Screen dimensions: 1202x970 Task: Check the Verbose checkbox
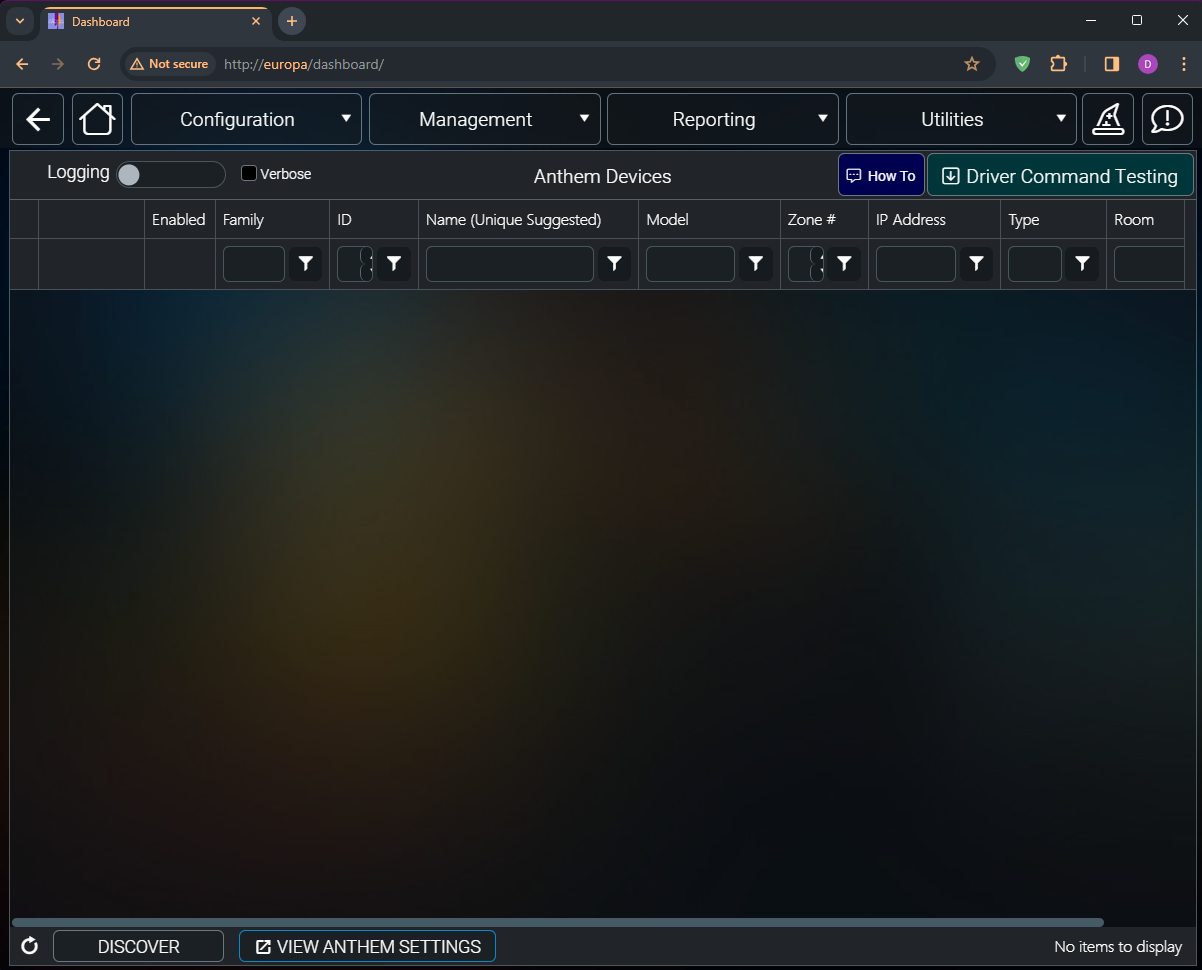click(x=249, y=173)
